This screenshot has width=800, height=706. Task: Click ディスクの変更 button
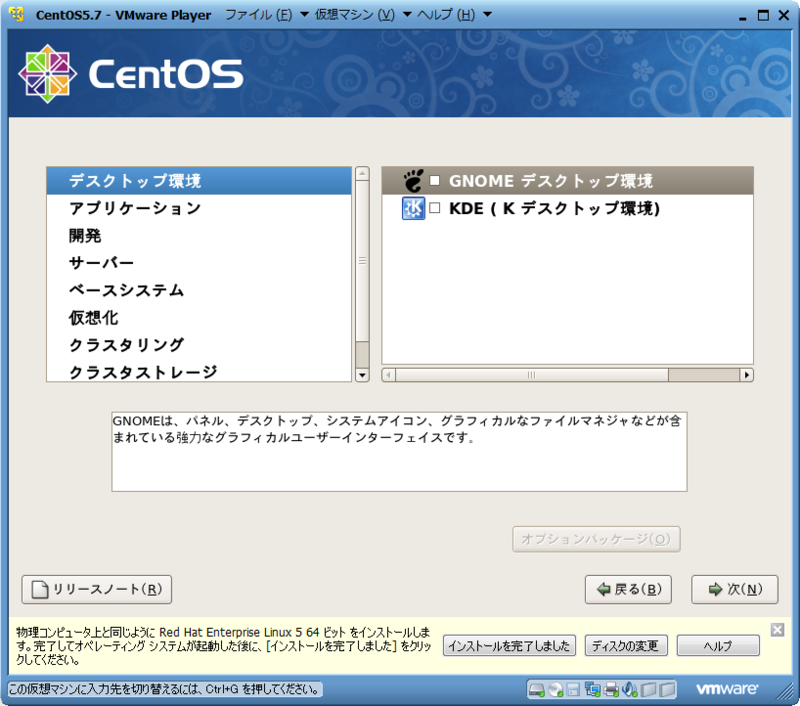tap(626, 646)
